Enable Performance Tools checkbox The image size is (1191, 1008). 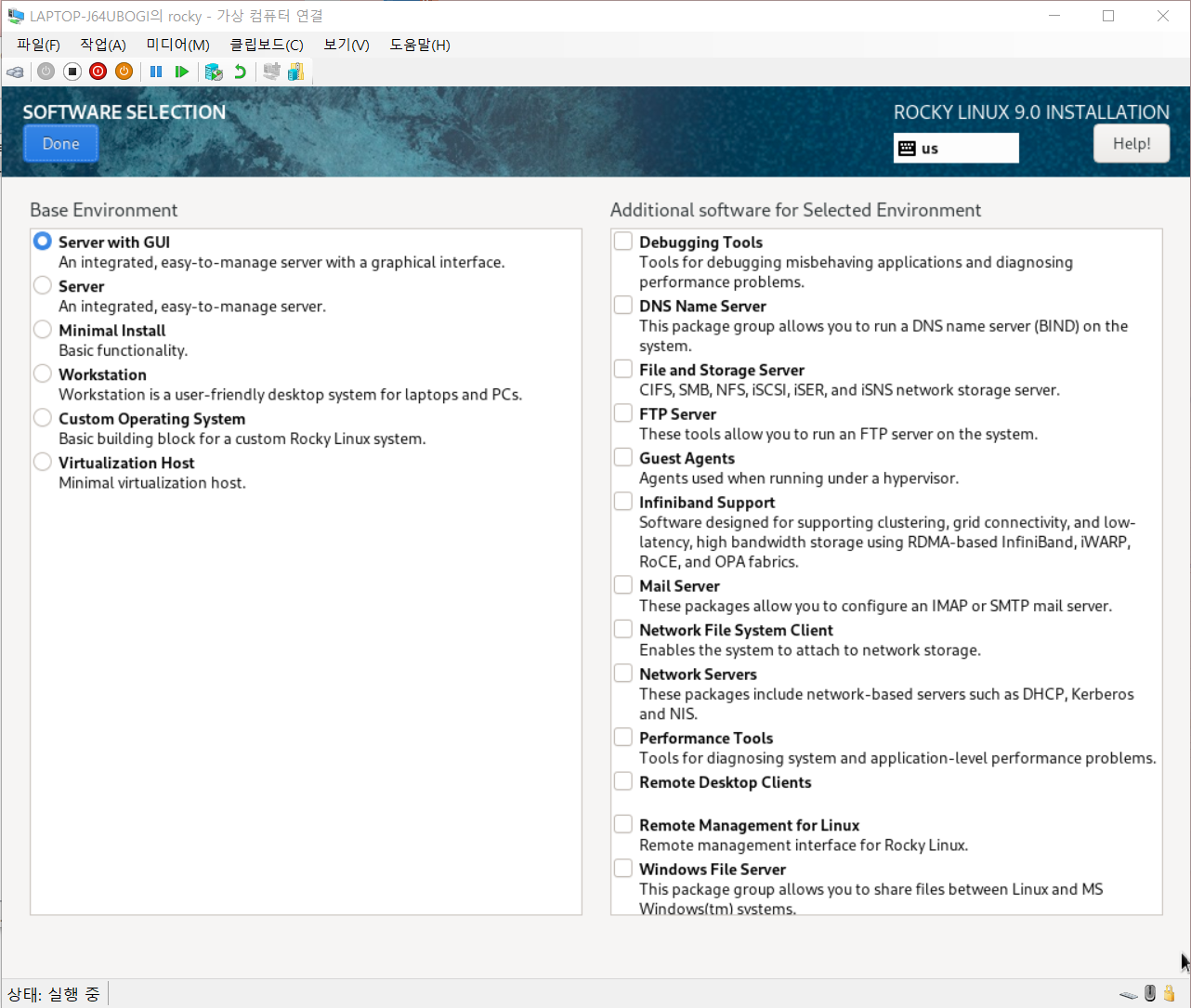(x=623, y=737)
